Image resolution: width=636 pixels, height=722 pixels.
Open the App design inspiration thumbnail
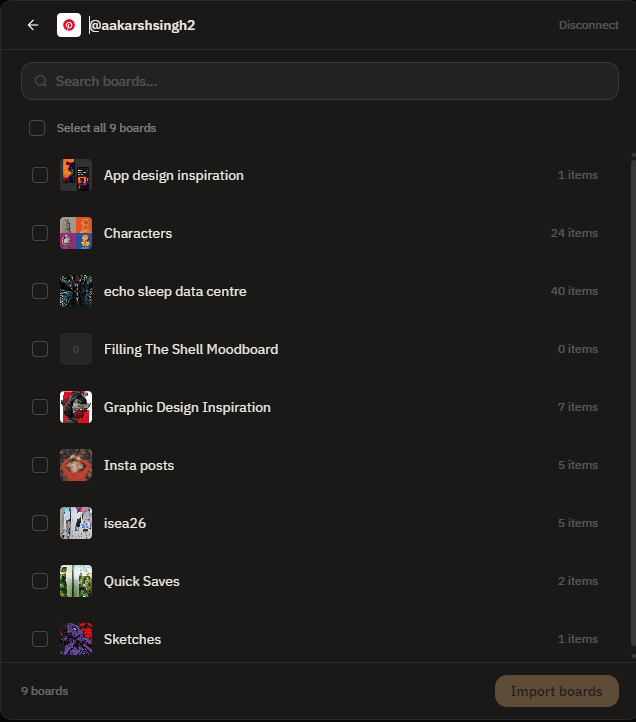coord(76,175)
